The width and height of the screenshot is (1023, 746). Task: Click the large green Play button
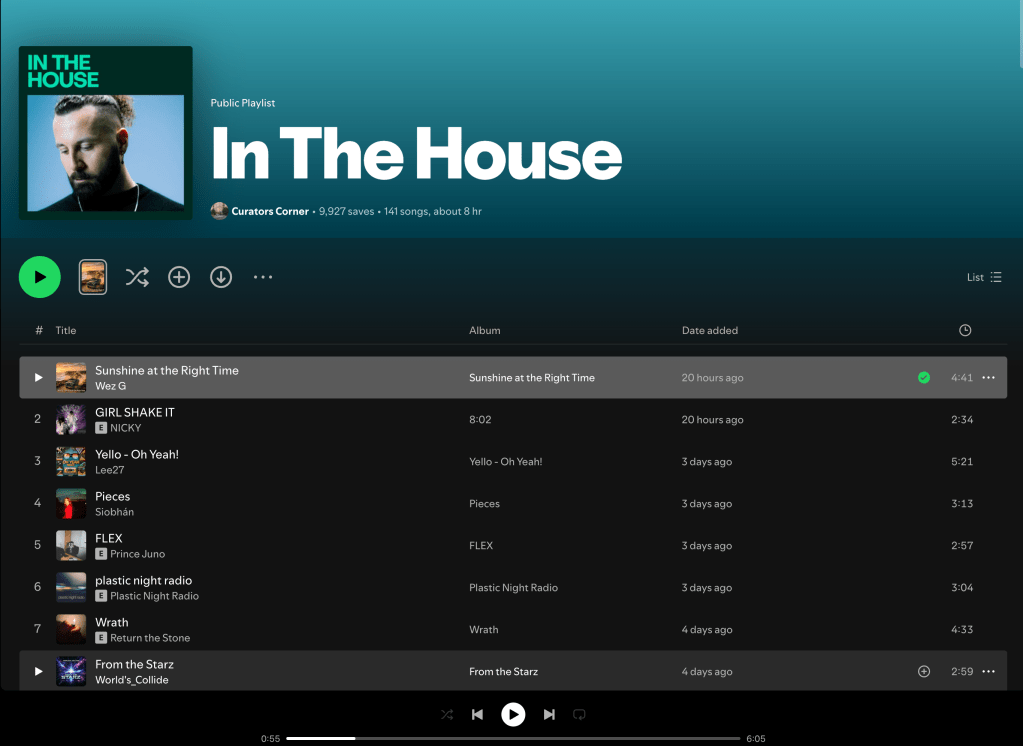(x=40, y=277)
